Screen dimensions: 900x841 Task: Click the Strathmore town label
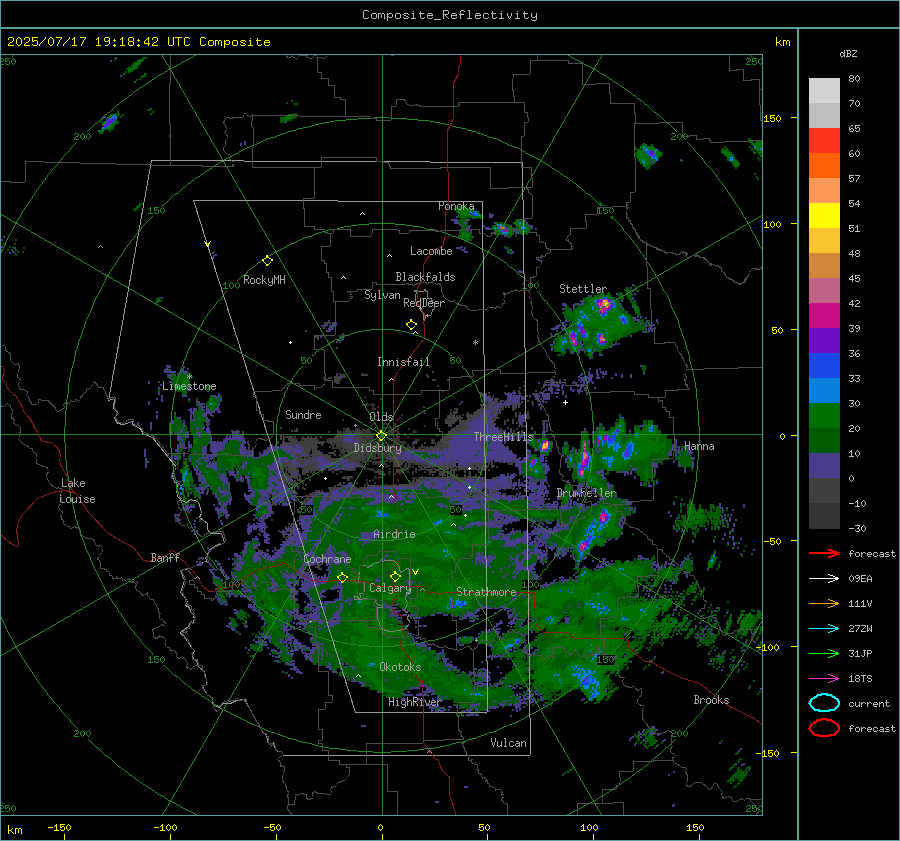(x=486, y=592)
